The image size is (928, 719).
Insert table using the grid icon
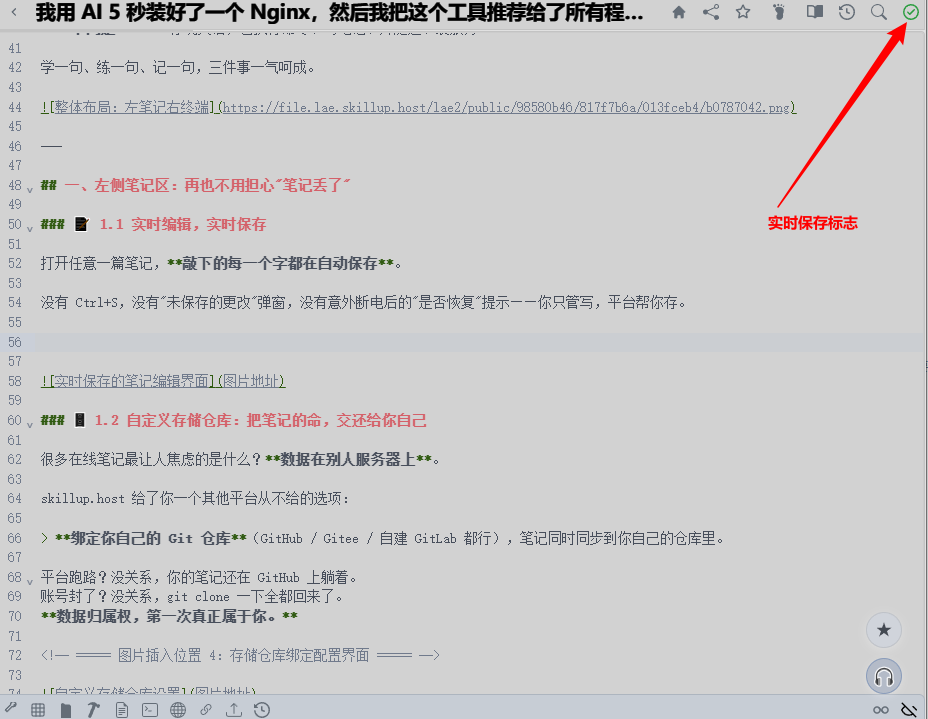point(38,710)
